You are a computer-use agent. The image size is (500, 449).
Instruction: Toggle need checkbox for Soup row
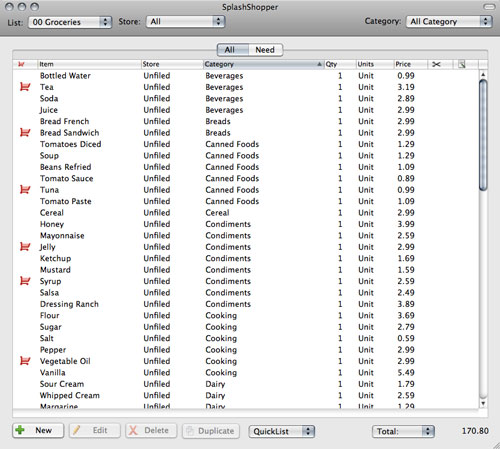pyautogui.click(x=25, y=155)
